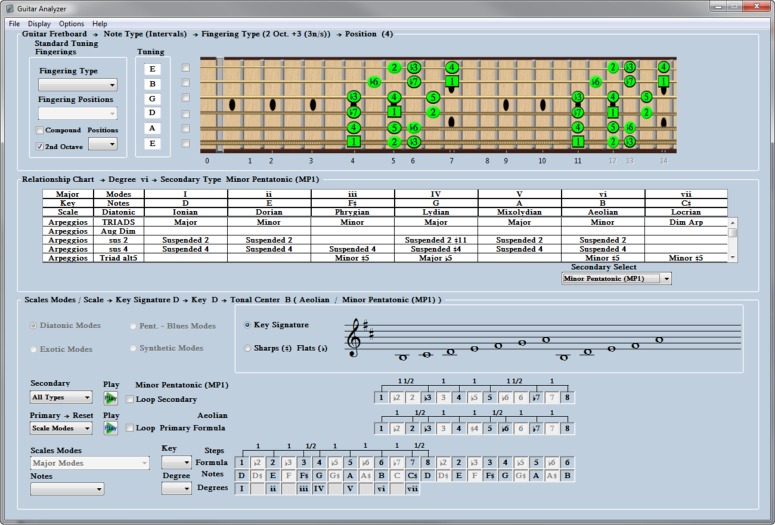Open the Key dropdown

[176, 463]
